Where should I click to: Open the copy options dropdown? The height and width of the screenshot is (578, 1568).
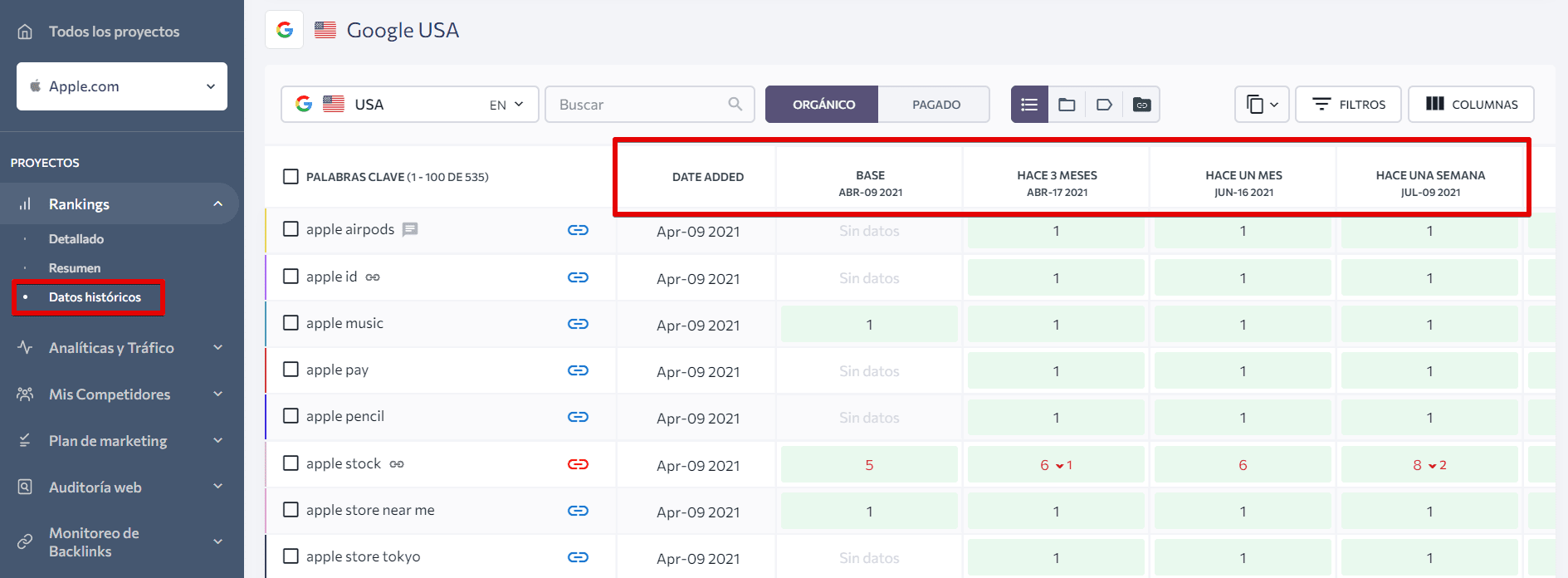pos(1262,105)
